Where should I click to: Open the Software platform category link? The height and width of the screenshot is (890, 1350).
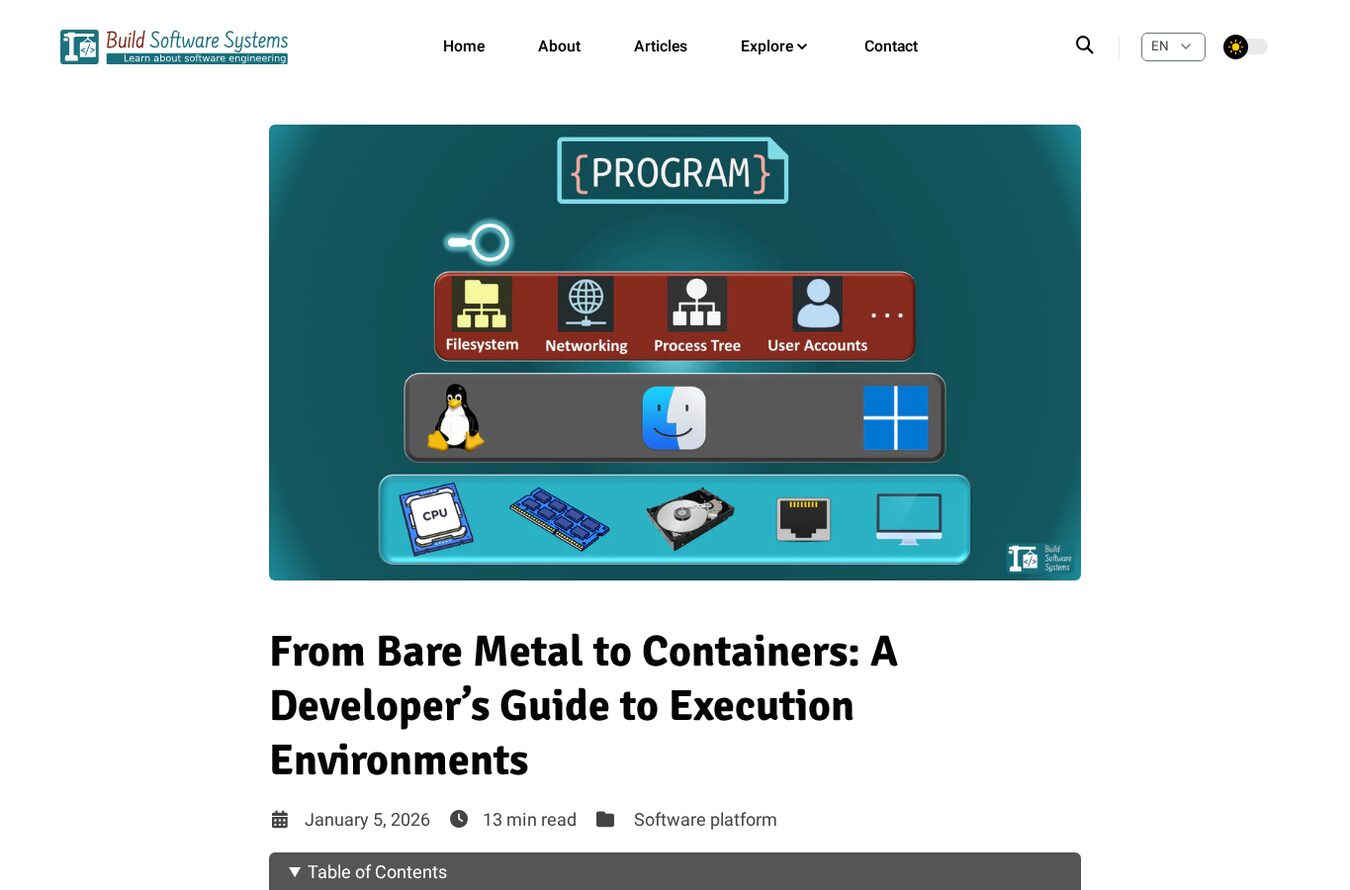(x=705, y=820)
